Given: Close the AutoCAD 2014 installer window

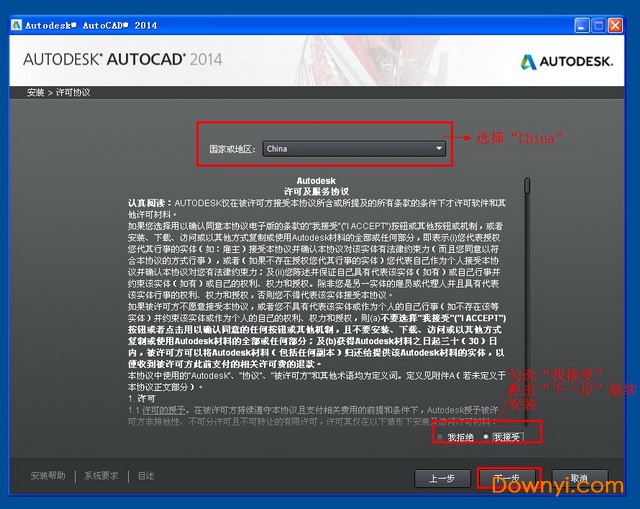Looking at the screenshot, I should [619, 23].
